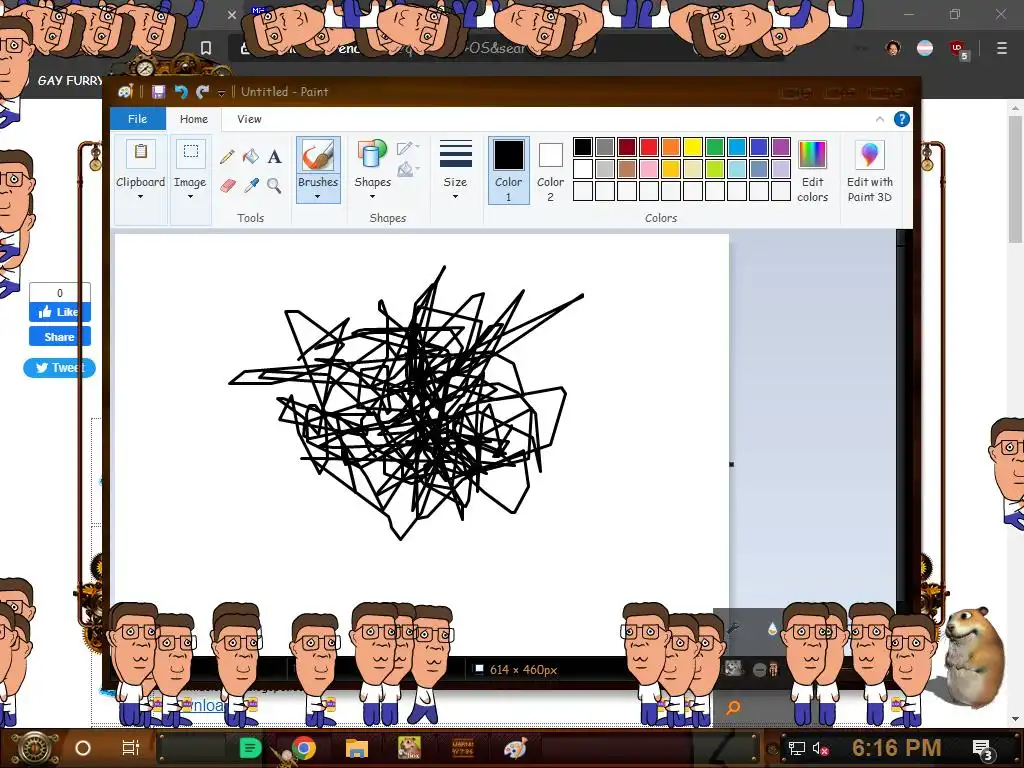Pick the red color swatch
This screenshot has width=1024, height=768.
pyautogui.click(x=648, y=147)
